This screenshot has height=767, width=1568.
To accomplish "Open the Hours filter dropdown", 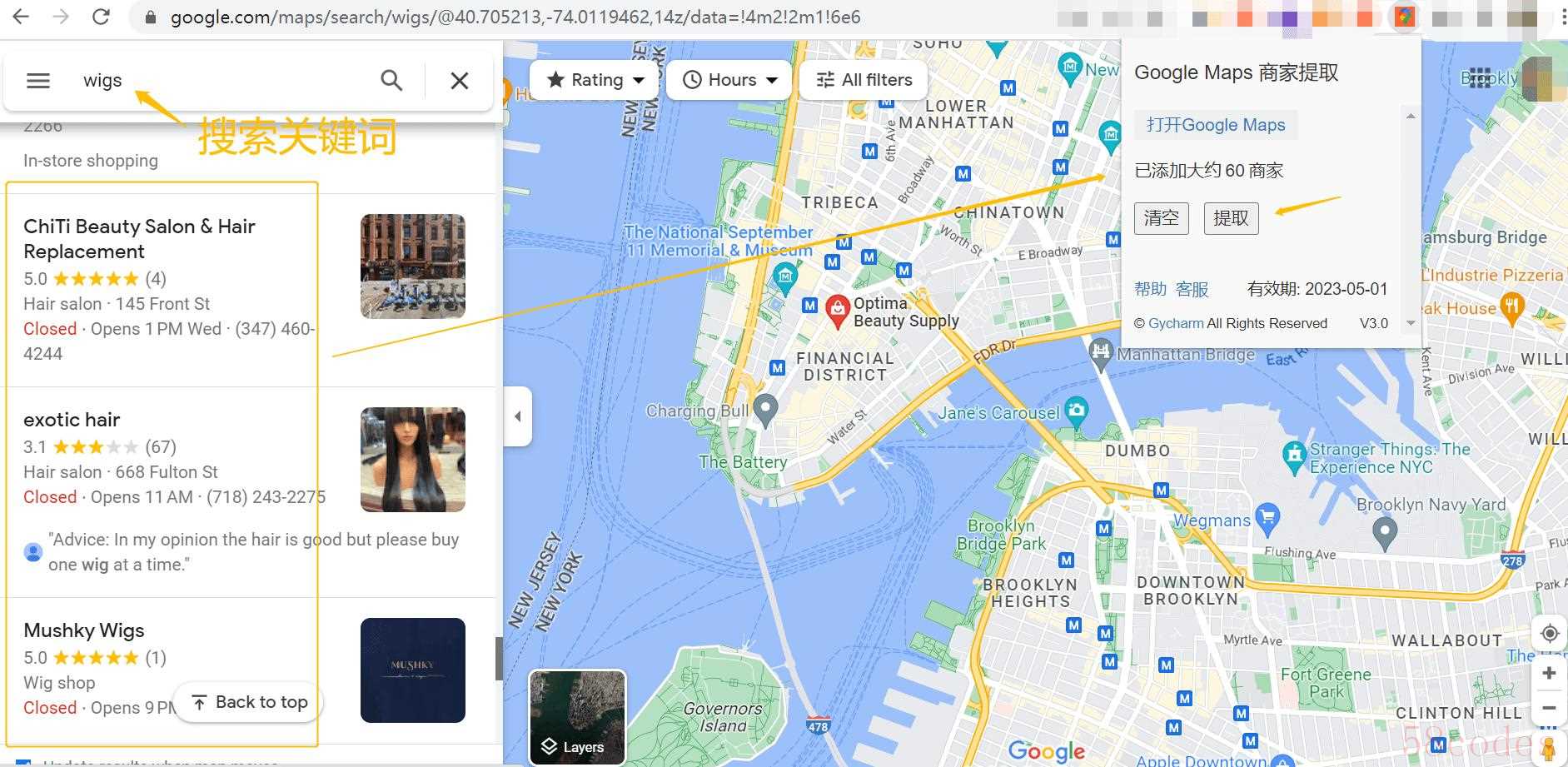I will pos(730,80).
